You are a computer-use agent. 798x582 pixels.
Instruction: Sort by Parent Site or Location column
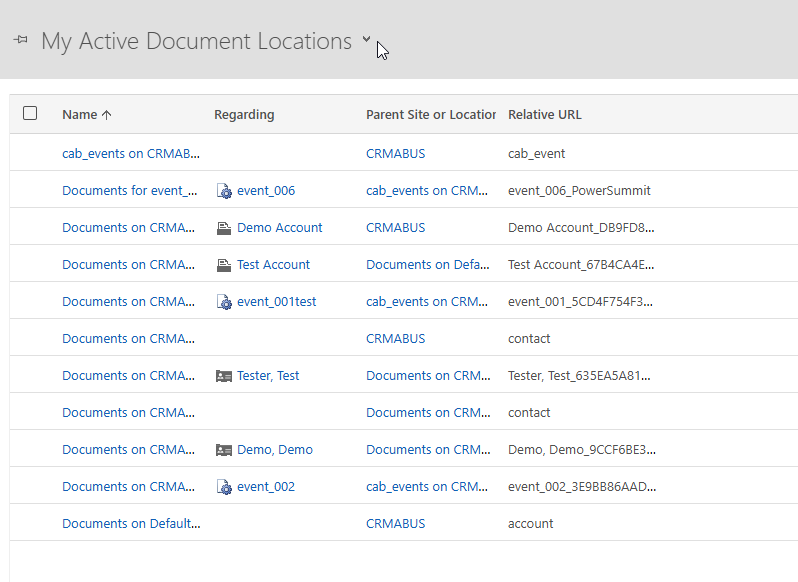tap(431, 114)
